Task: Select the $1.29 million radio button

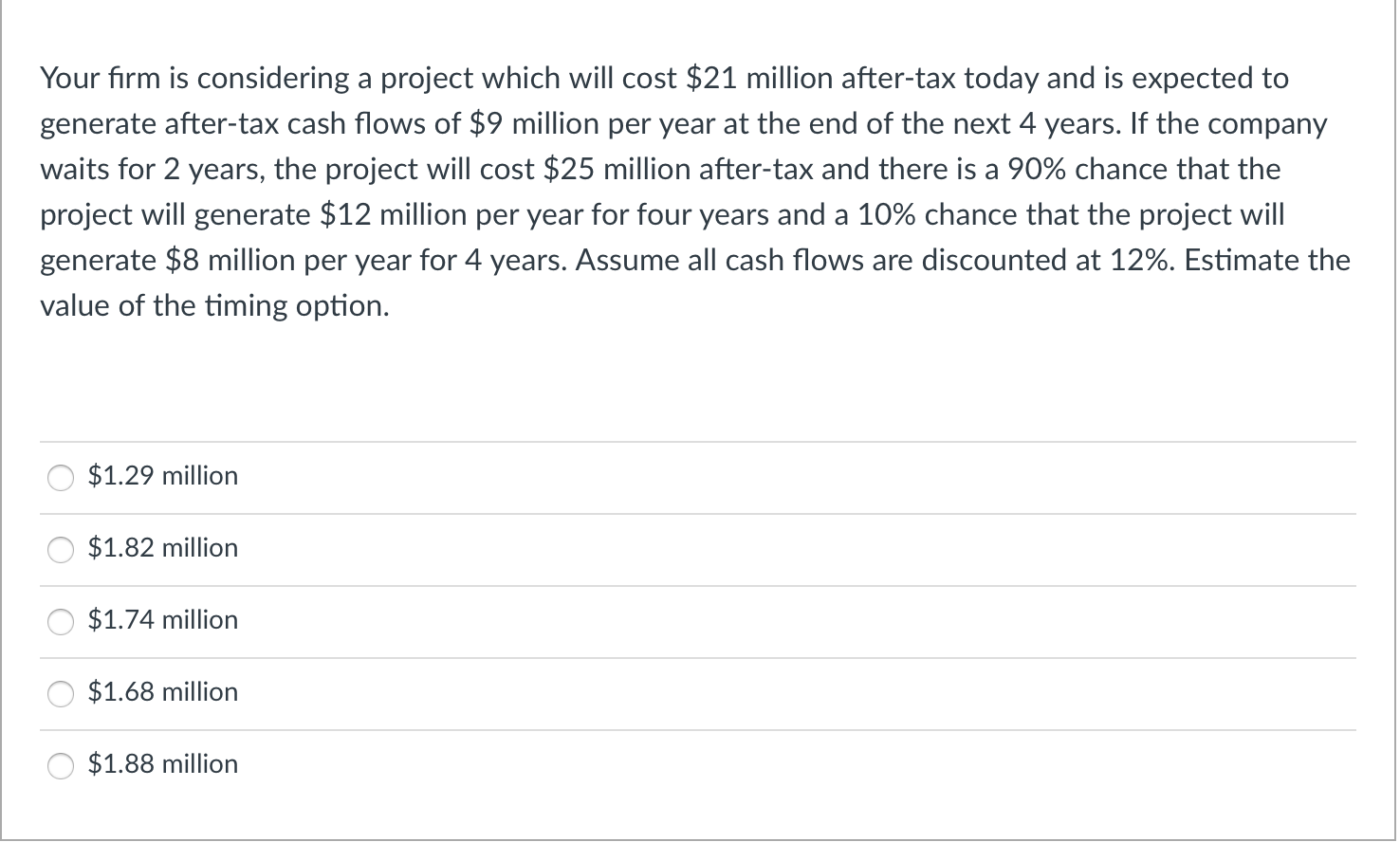Action: [x=60, y=478]
